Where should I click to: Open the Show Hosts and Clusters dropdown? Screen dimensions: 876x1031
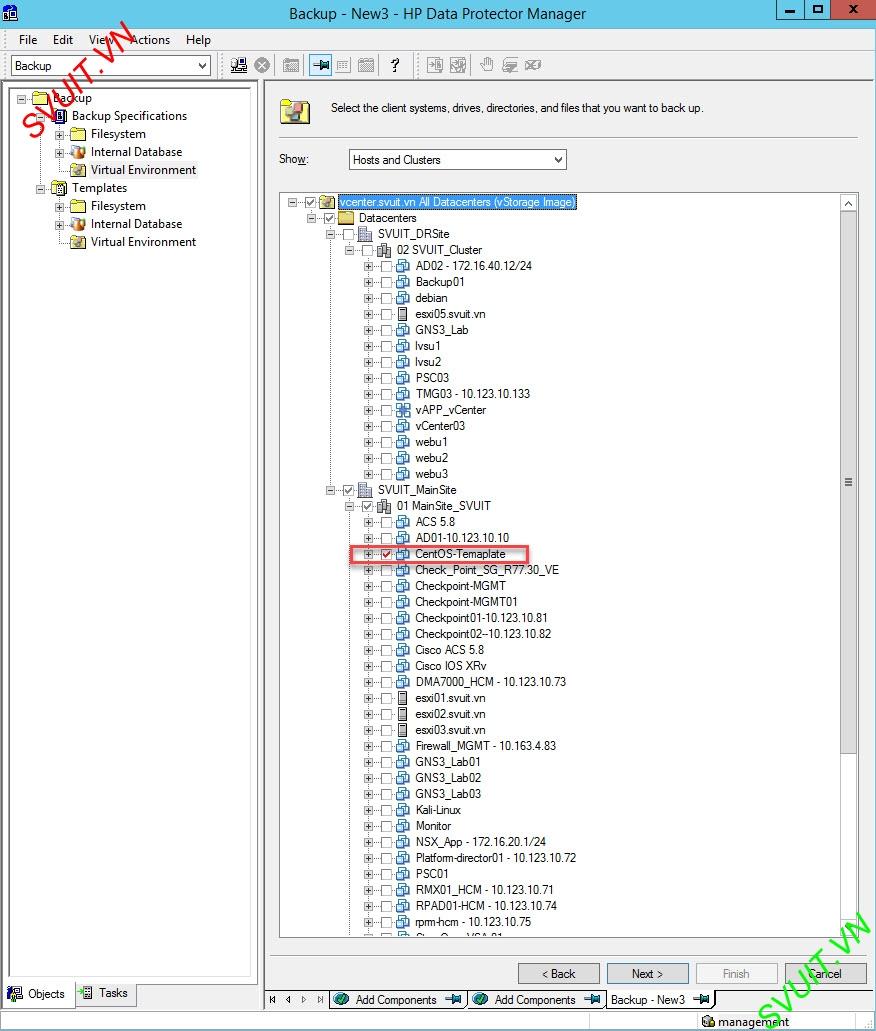[558, 160]
